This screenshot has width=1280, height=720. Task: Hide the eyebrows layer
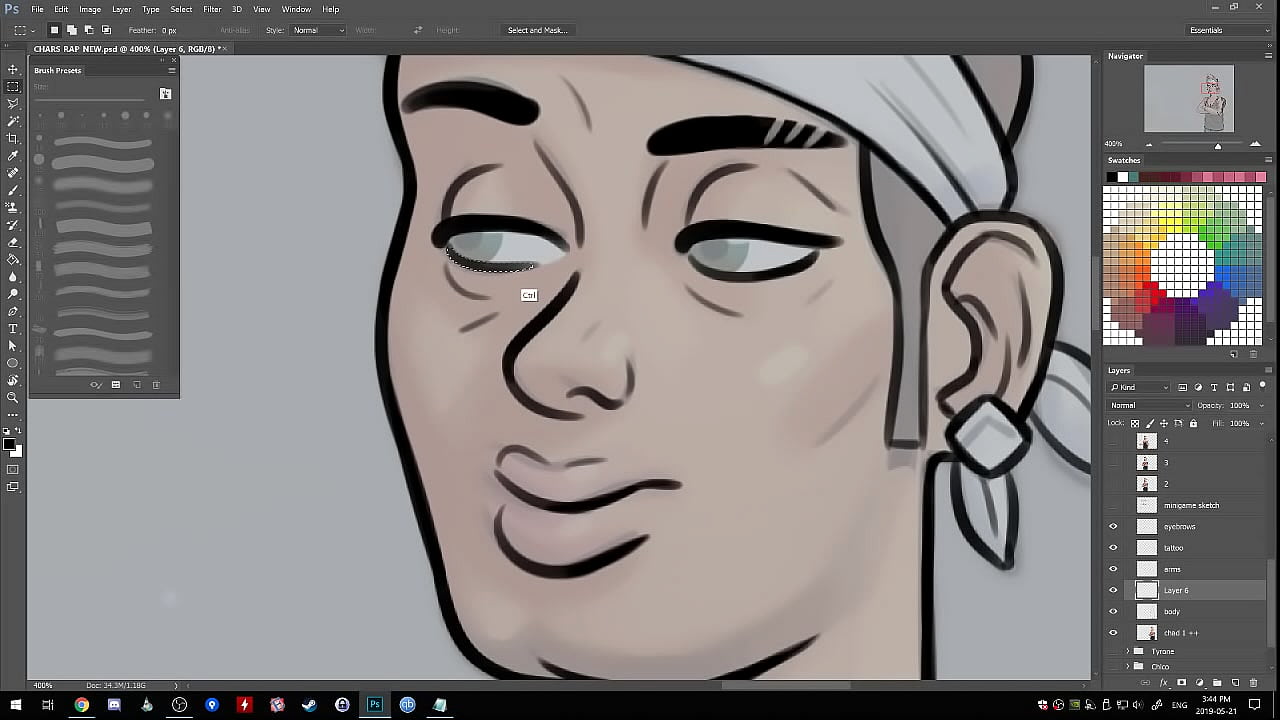click(1113, 527)
